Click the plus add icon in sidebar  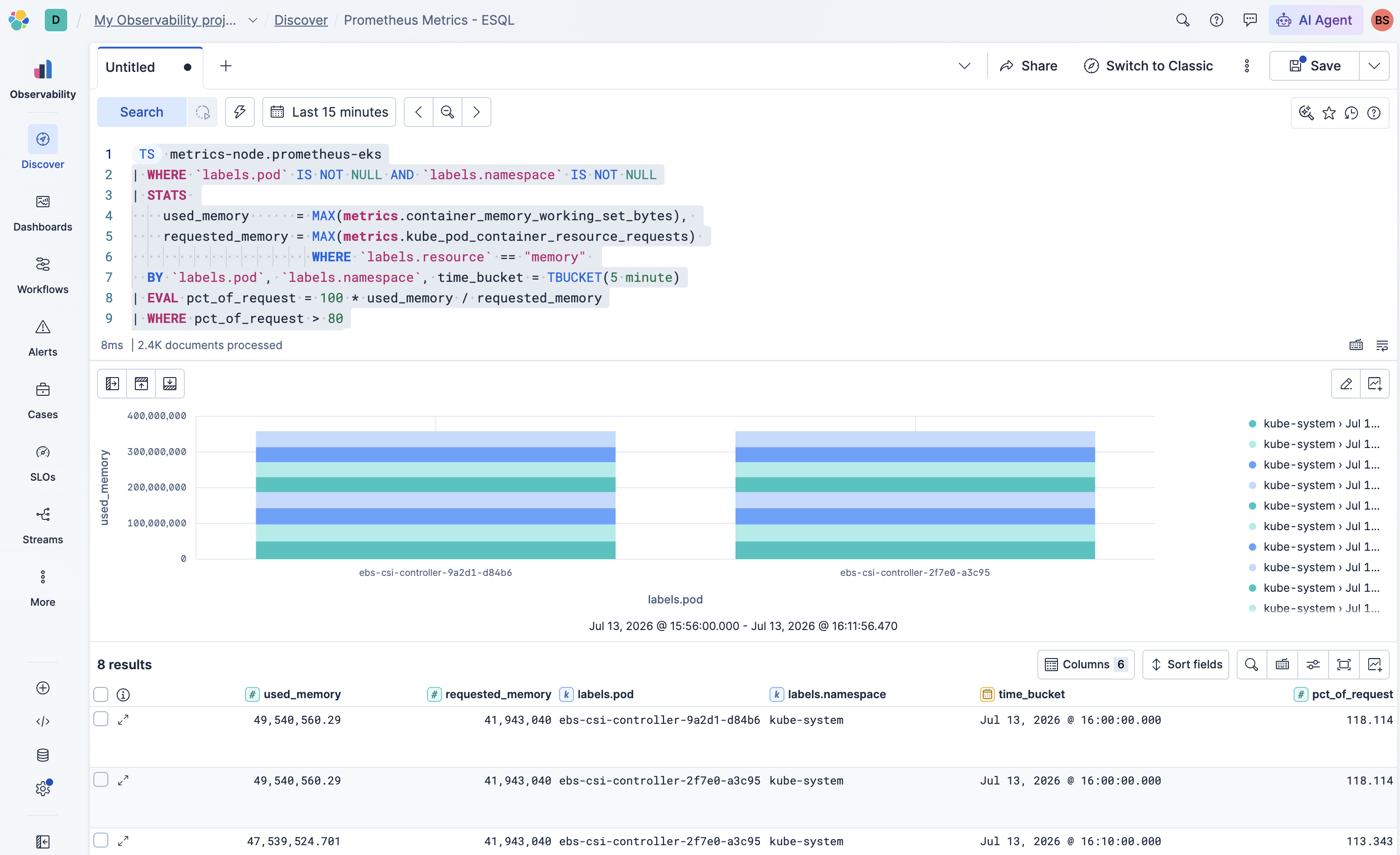pyautogui.click(x=42, y=688)
